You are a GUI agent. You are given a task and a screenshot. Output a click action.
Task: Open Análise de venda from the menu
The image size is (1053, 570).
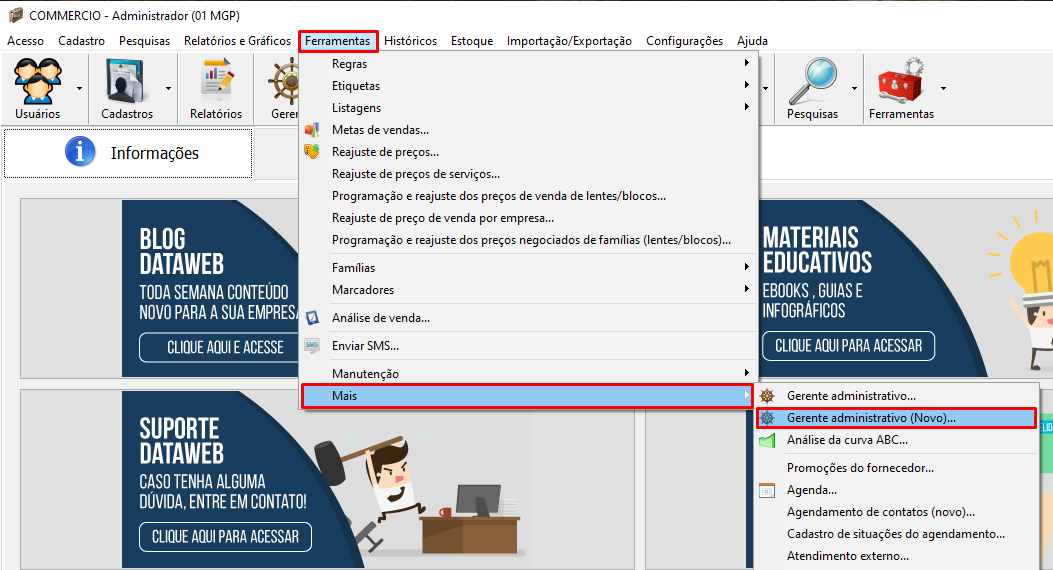click(x=380, y=318)
